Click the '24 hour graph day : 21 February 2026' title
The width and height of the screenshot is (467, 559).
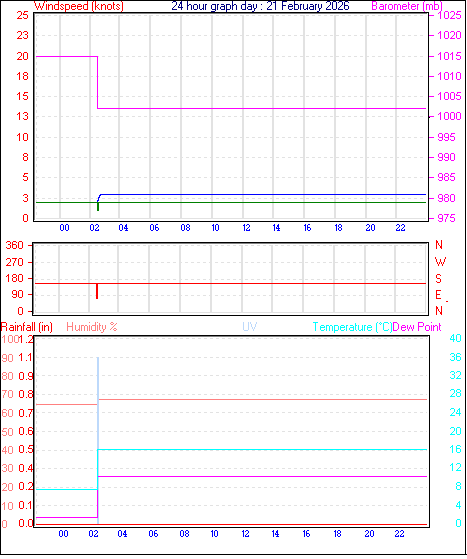260,6
